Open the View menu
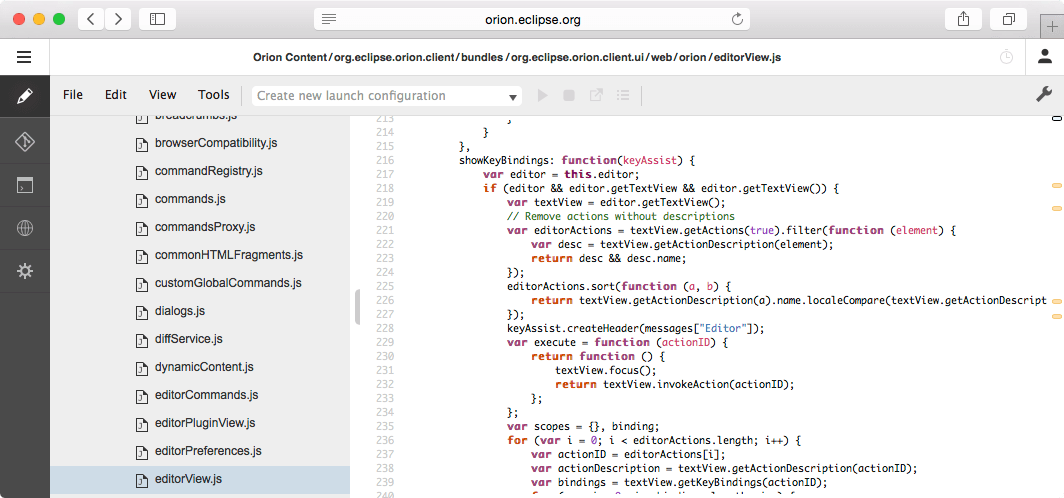1064x498 pixels. point(162,95)
